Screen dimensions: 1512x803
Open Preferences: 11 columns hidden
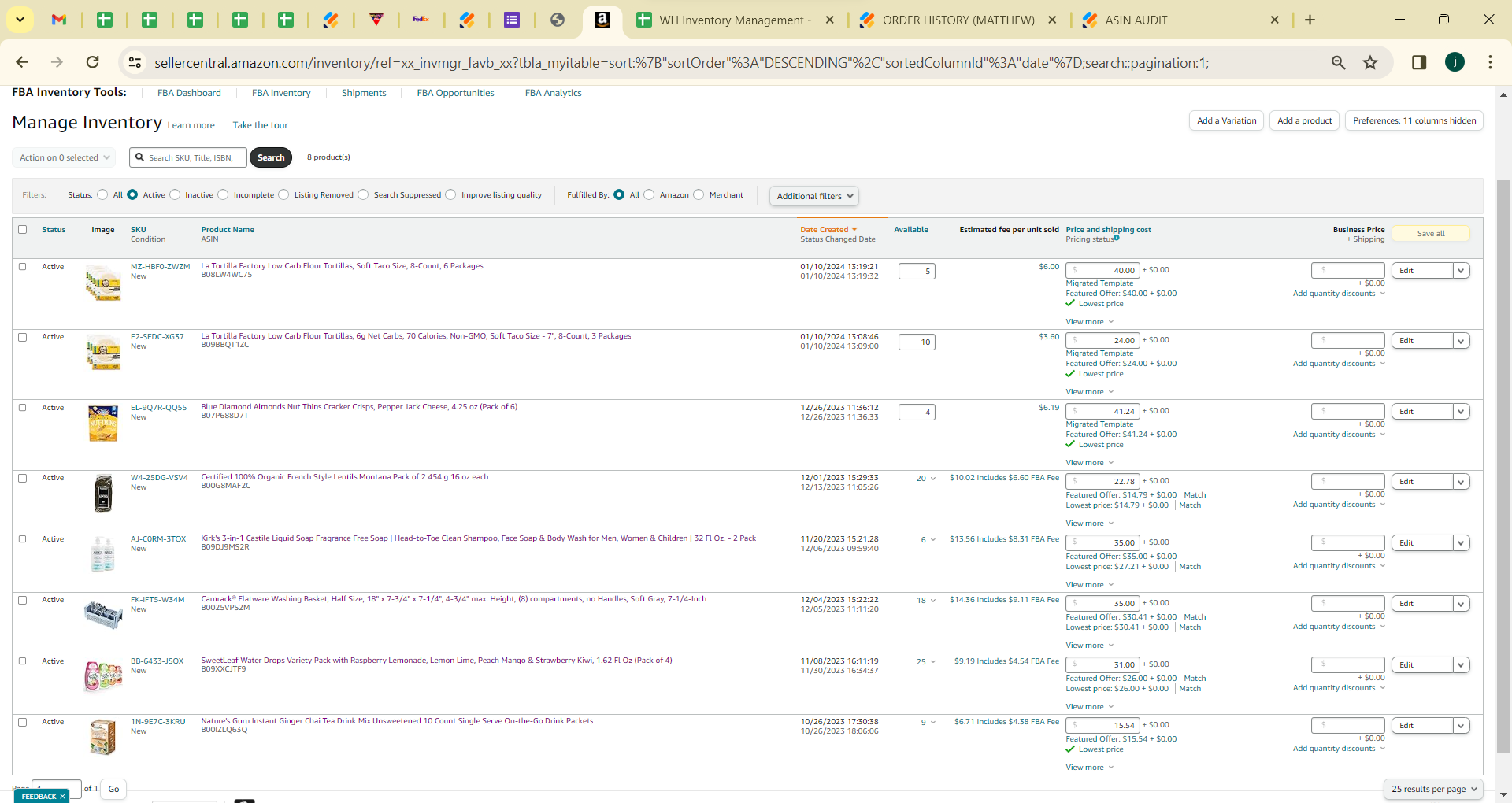tap(1414, 120)
